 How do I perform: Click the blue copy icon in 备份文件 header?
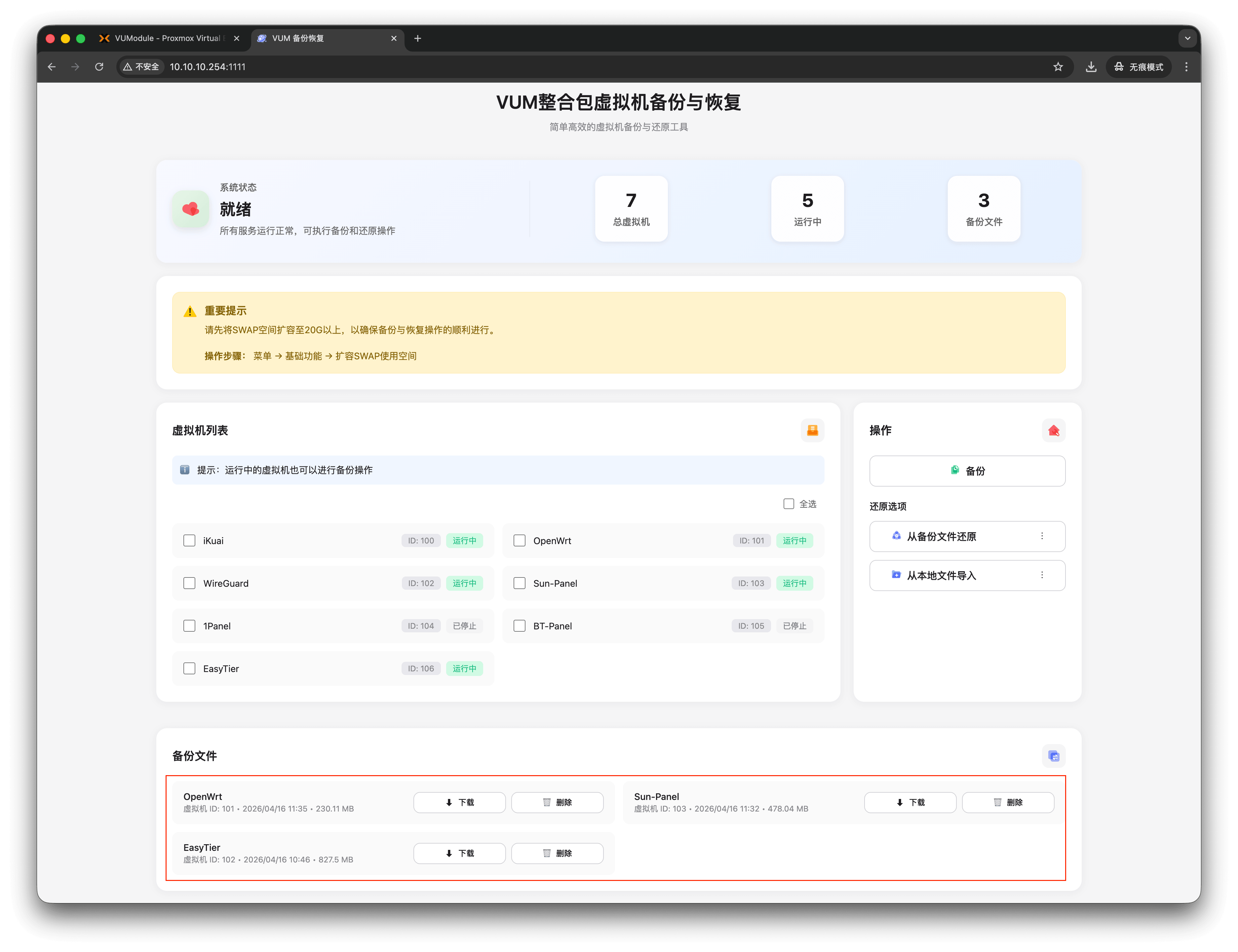tap(1053, 755)
